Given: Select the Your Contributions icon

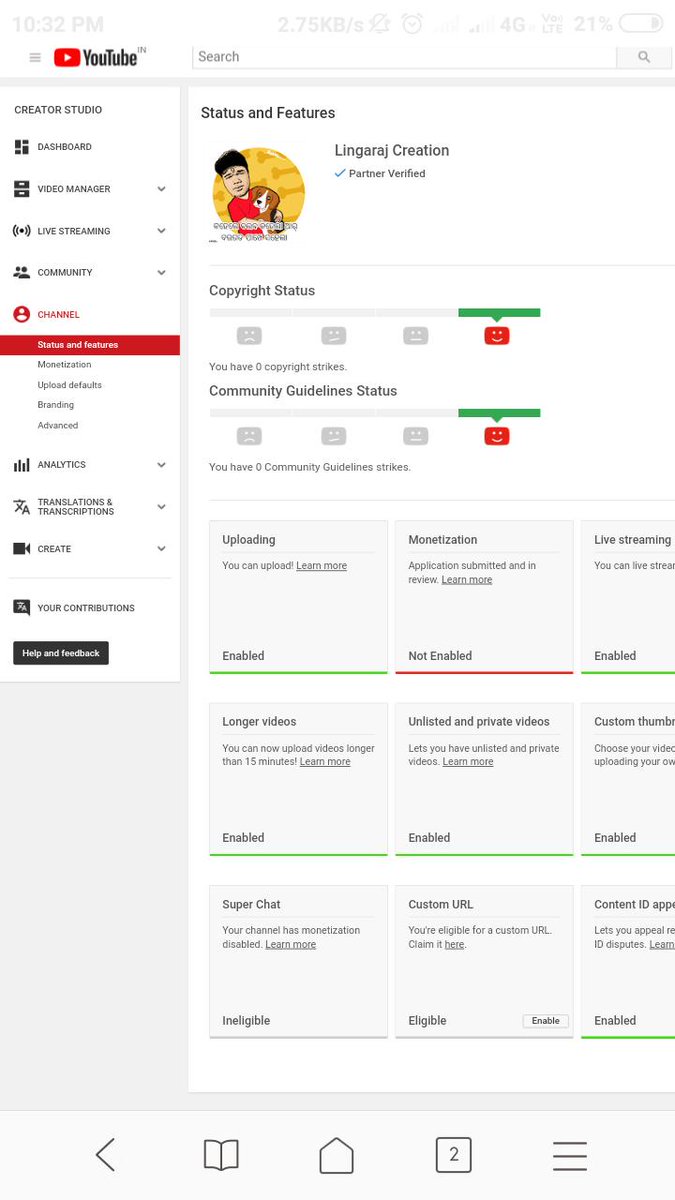Looking at the screenshot, I should [x=22, y=608].
